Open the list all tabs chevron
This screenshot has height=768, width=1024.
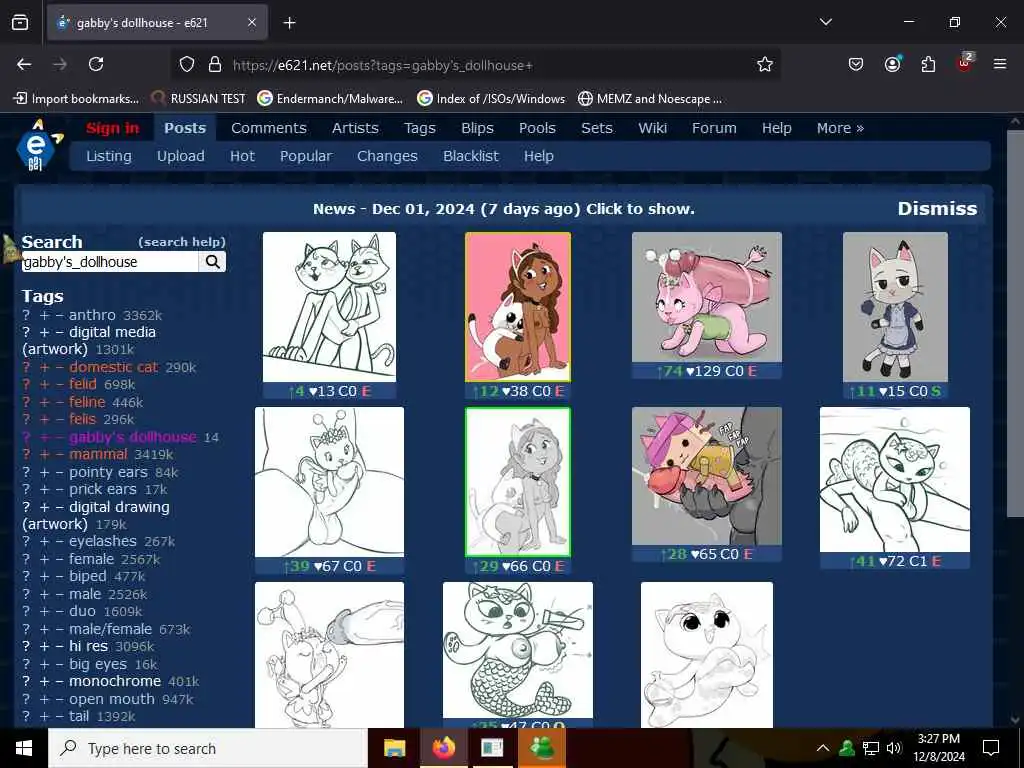pos(825,22)
